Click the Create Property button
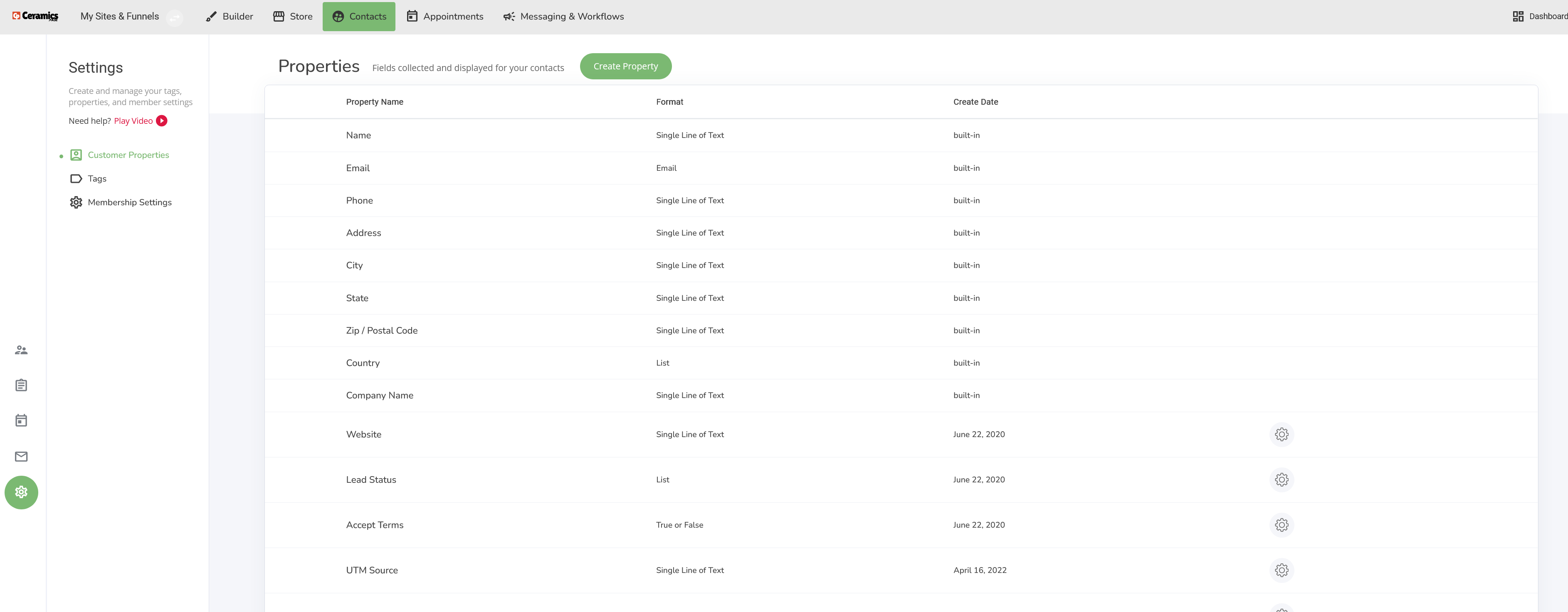 coord(626,66)
